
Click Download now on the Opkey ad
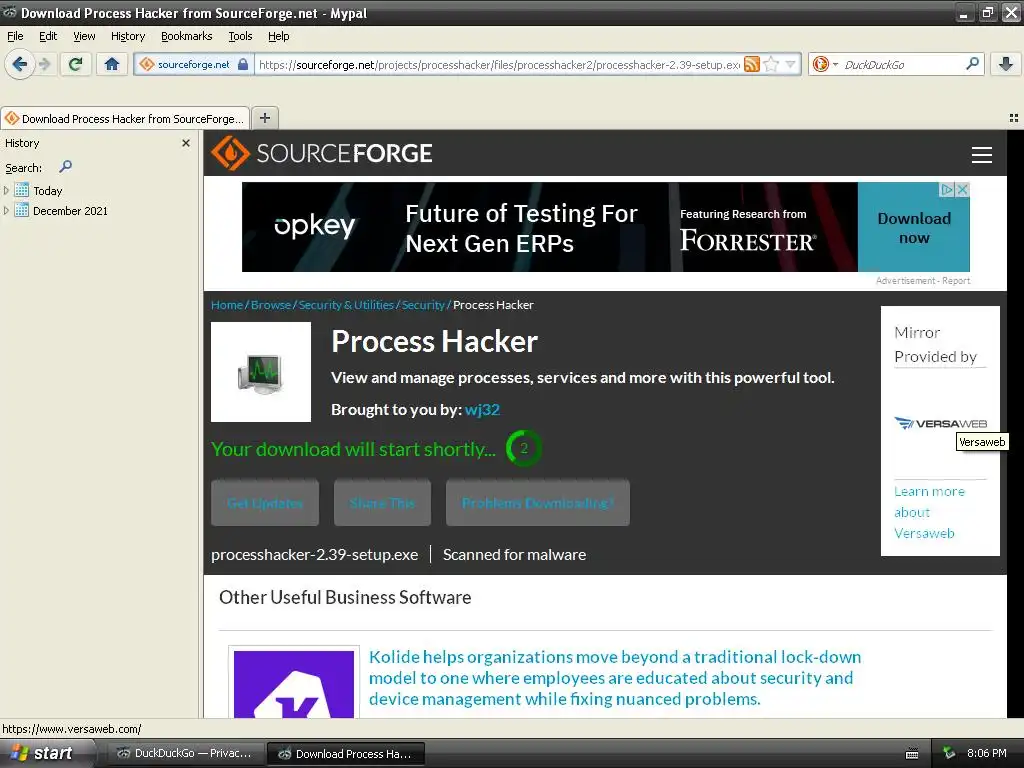(x=914, y=227)
